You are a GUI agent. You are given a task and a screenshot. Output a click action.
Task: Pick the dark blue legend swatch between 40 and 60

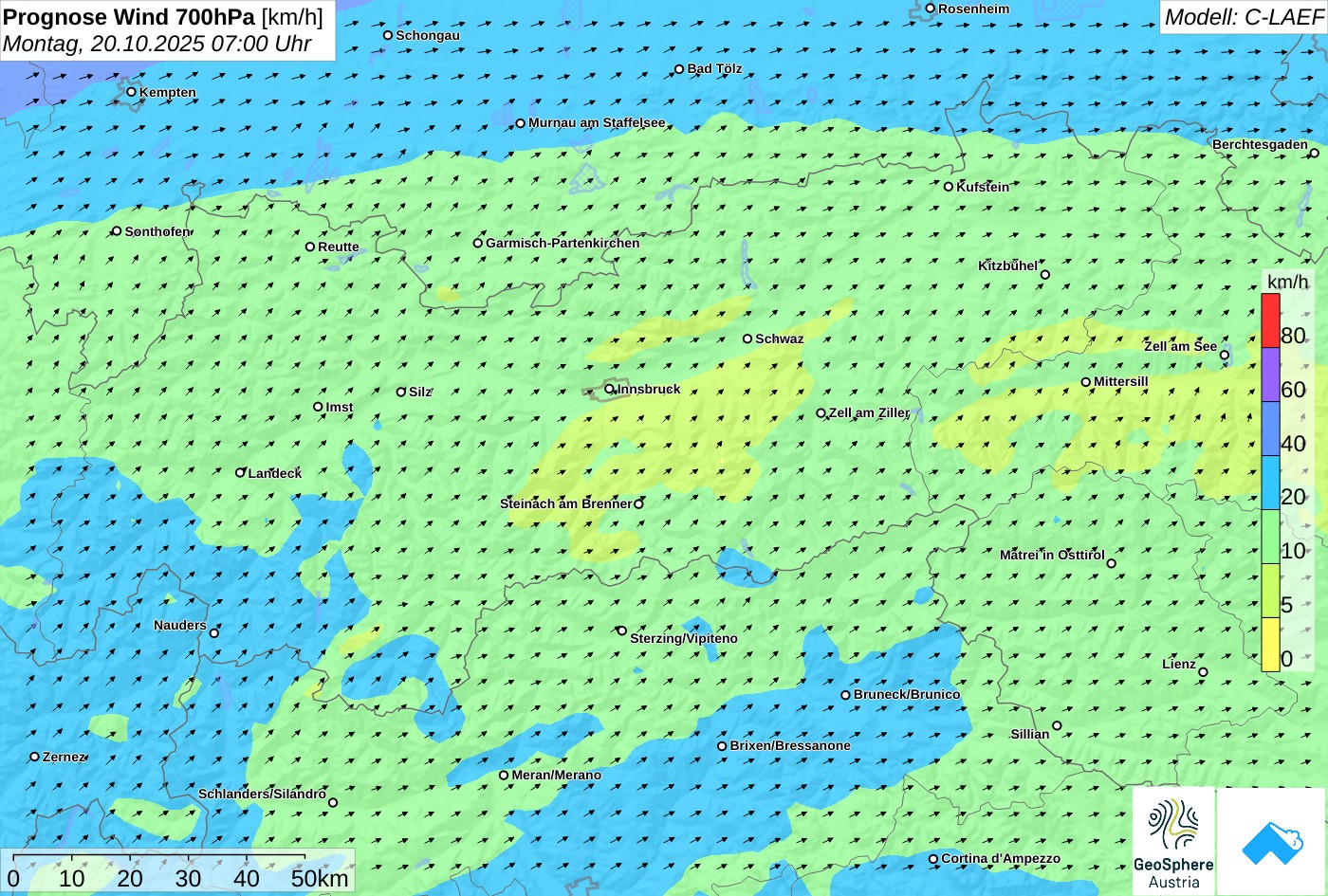[1270, 430]
